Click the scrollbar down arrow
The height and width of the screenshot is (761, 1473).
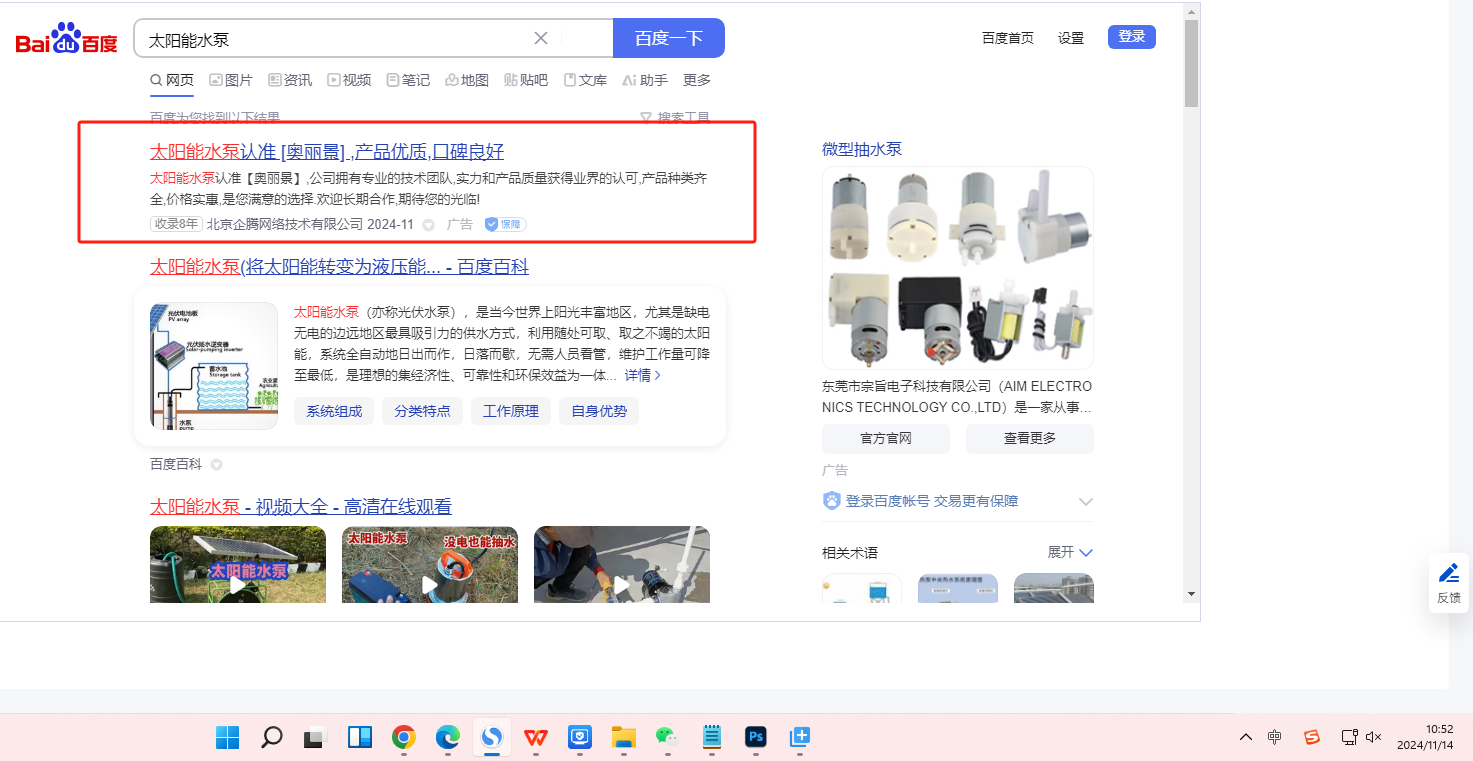click(x=1191, y=594)
